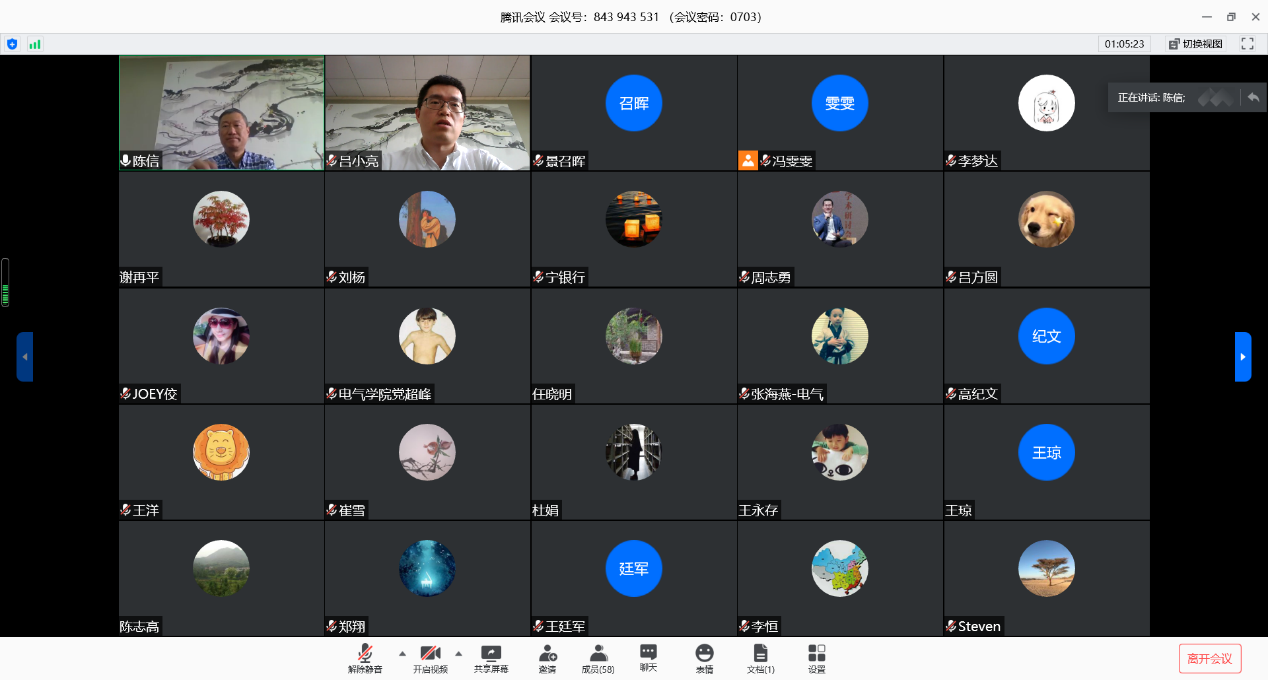Expand audio options arrow beside 解除静音

tap(402, 653)
